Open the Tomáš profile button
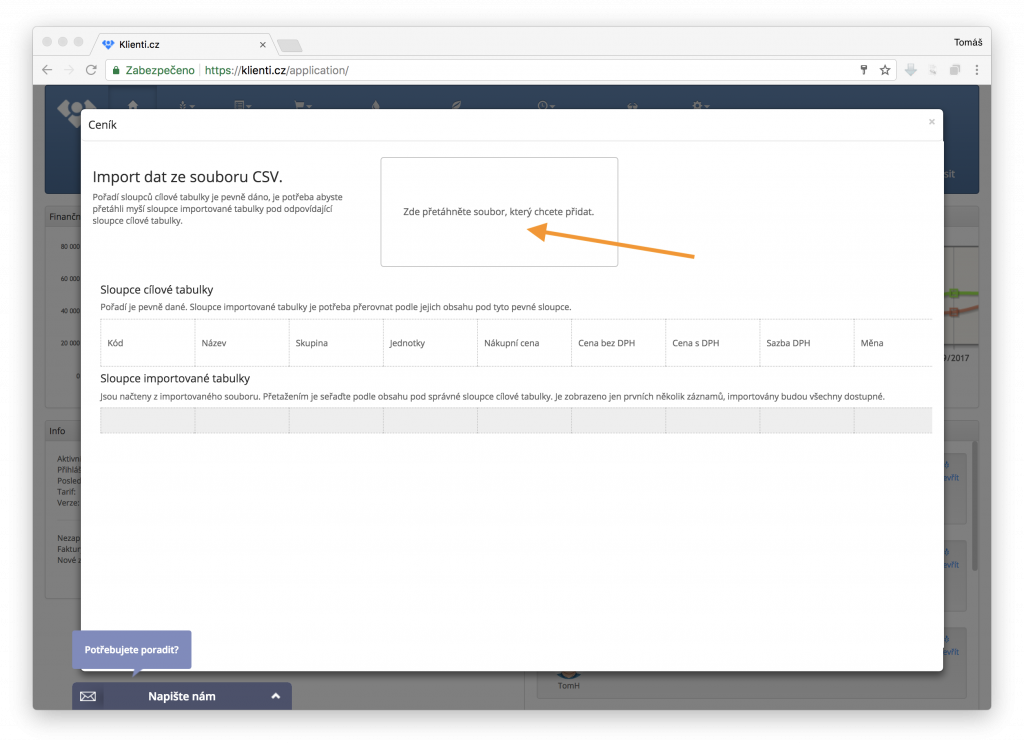The height and width of the screenshot is (749, 1024). [x=968, y=41]
